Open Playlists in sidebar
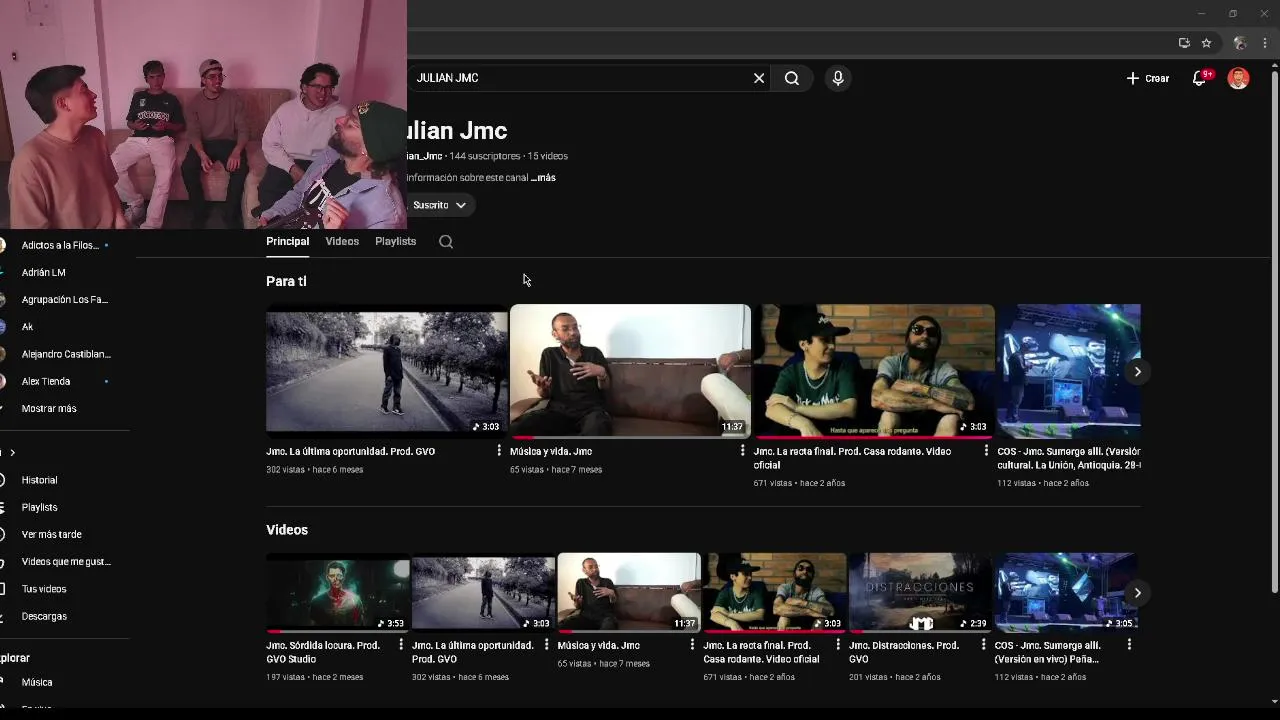Screen dimensions: 1280x720 [x=40, y=507]
